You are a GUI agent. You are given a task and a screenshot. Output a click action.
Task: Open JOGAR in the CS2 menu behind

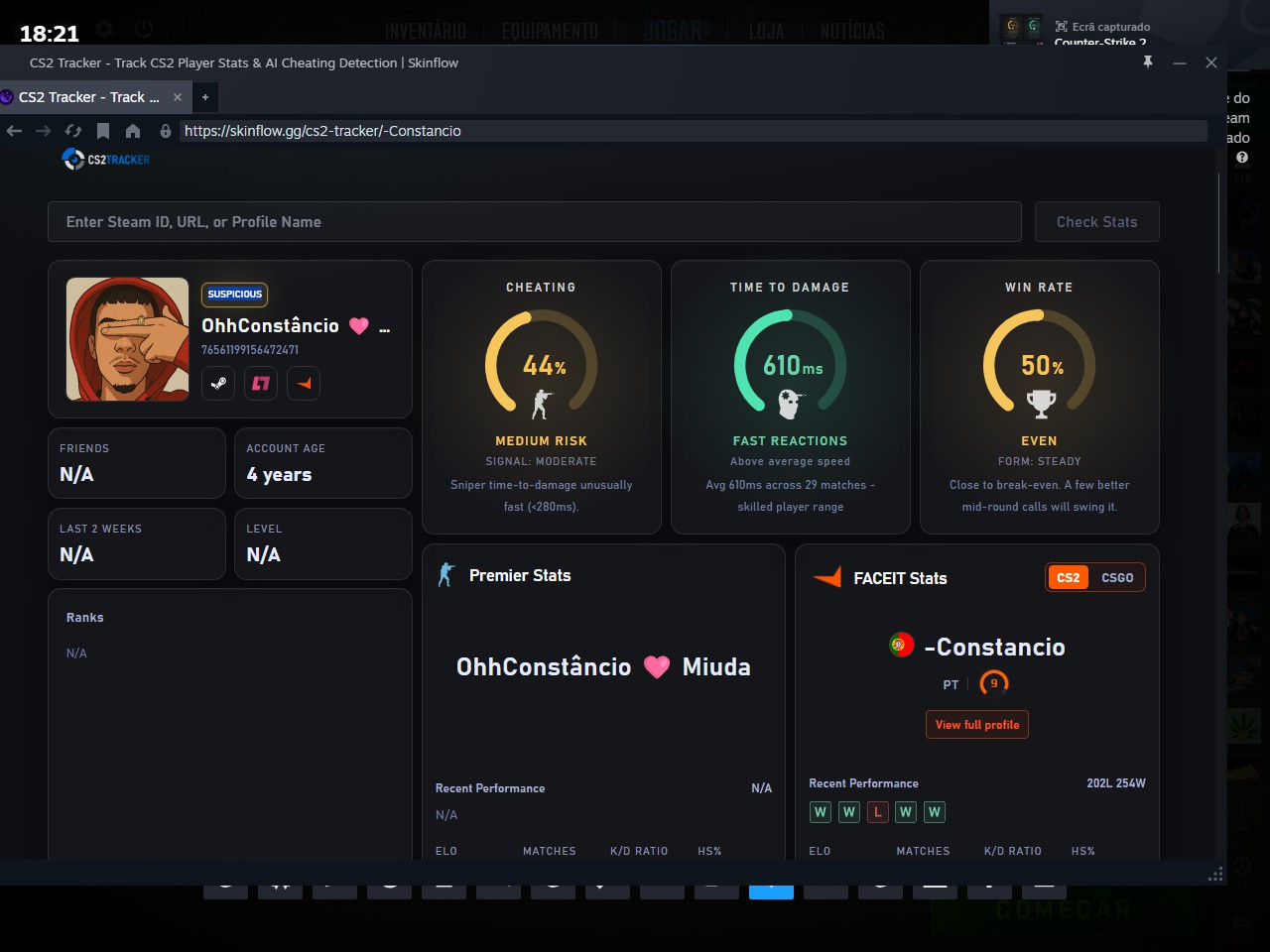click(672, 31)
